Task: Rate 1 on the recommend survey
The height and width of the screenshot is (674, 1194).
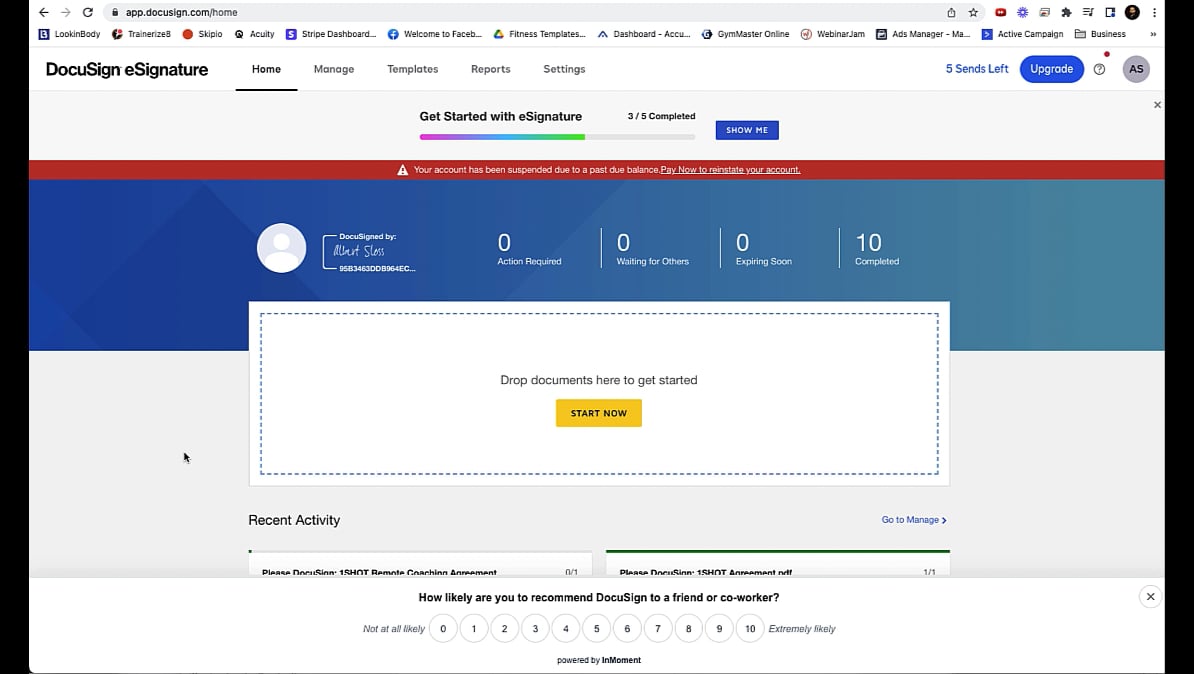Action: [474, 628]
